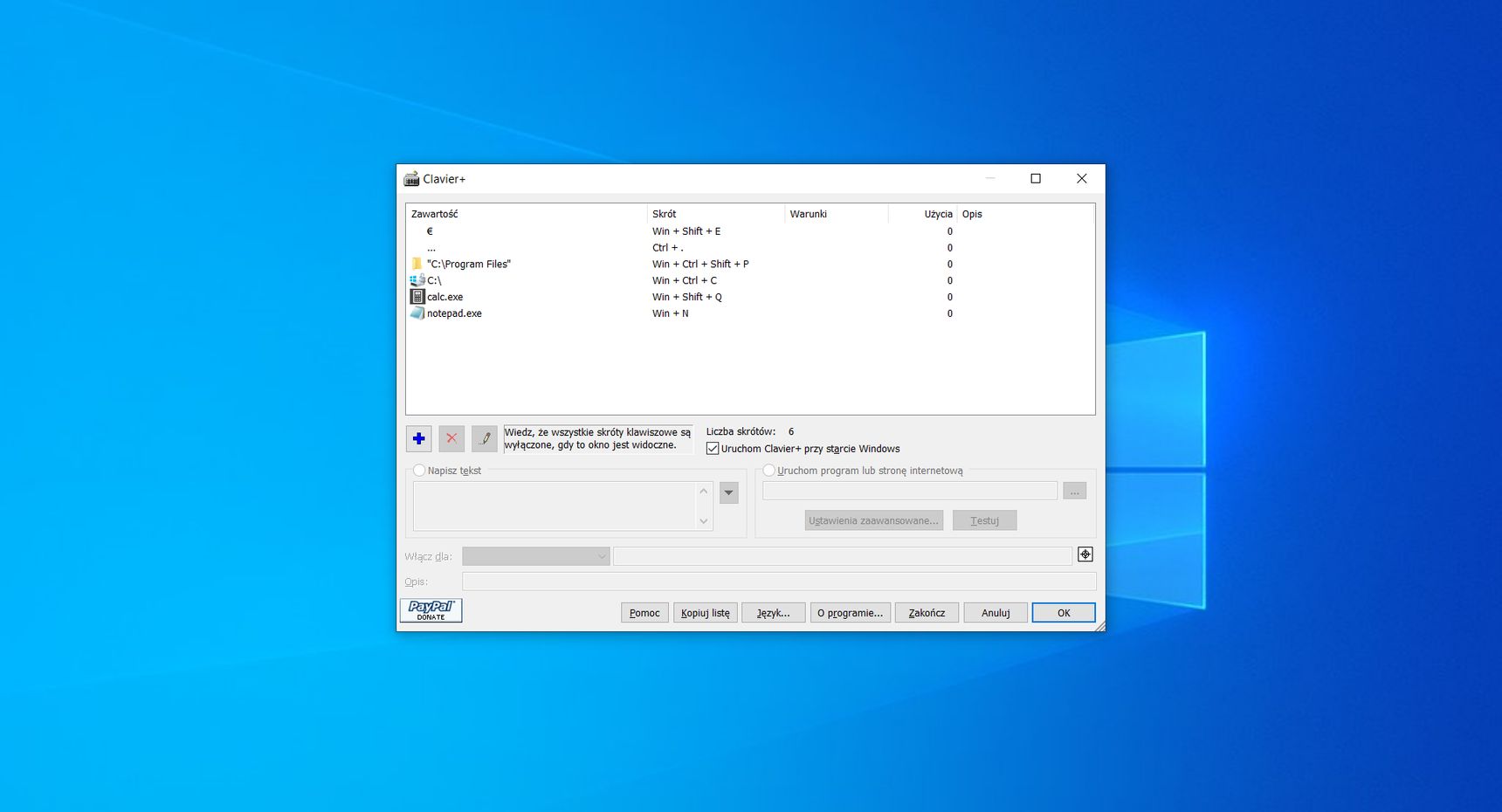Click the window title condition field next to Włącz dla
This screenshot has height=812, width=1502.
click(843, 556)
